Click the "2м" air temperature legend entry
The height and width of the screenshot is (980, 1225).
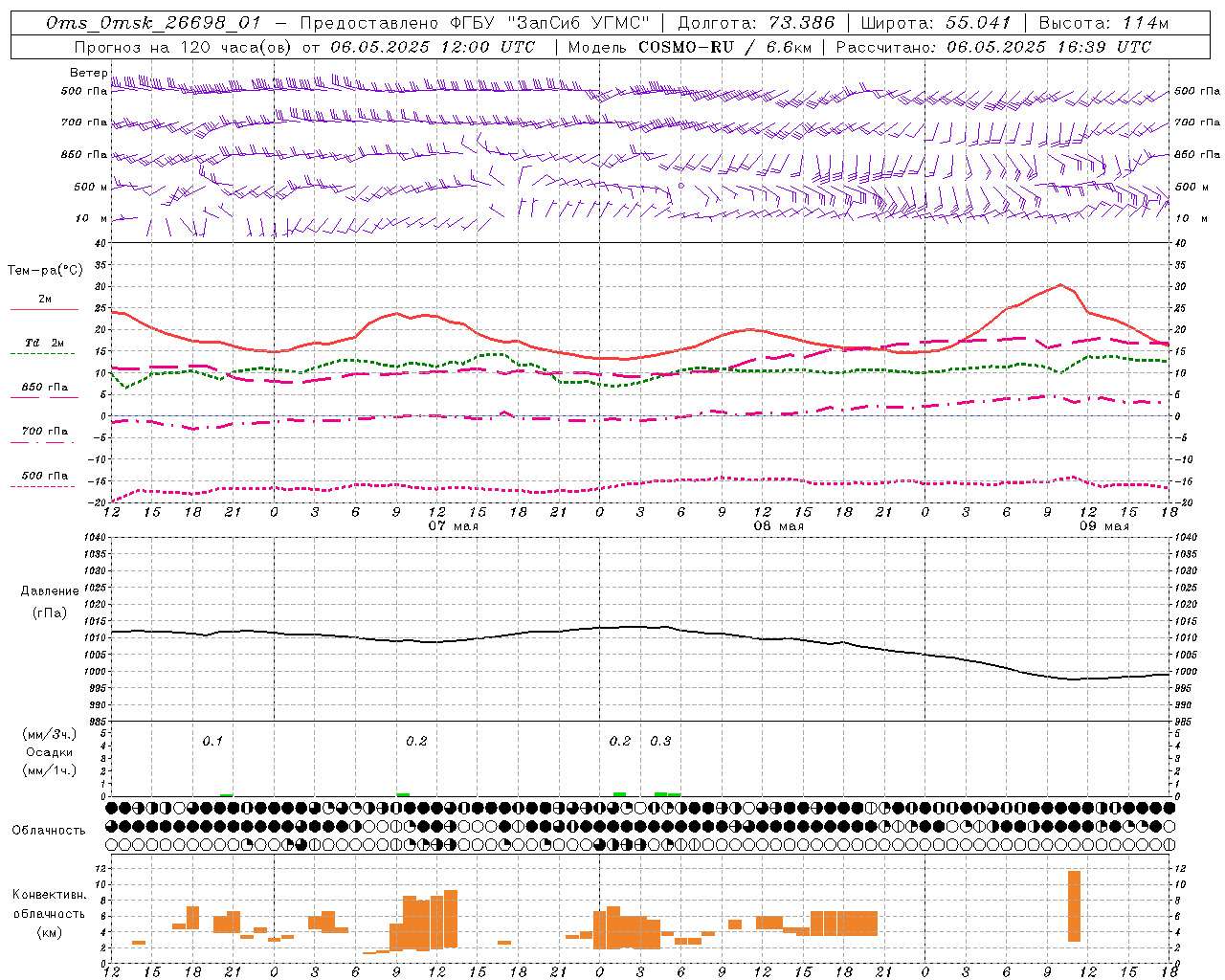[45, 299]
